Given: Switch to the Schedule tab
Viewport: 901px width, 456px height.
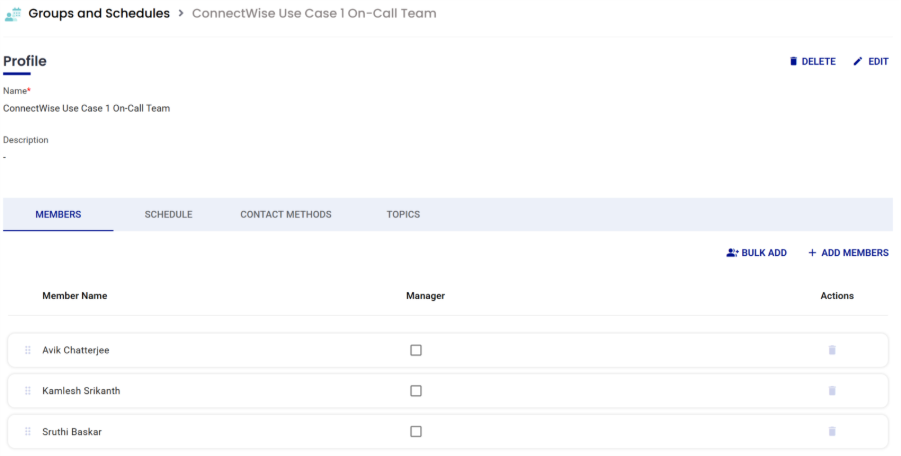Looking at the screenshot, I should click(x=168, y=214).
